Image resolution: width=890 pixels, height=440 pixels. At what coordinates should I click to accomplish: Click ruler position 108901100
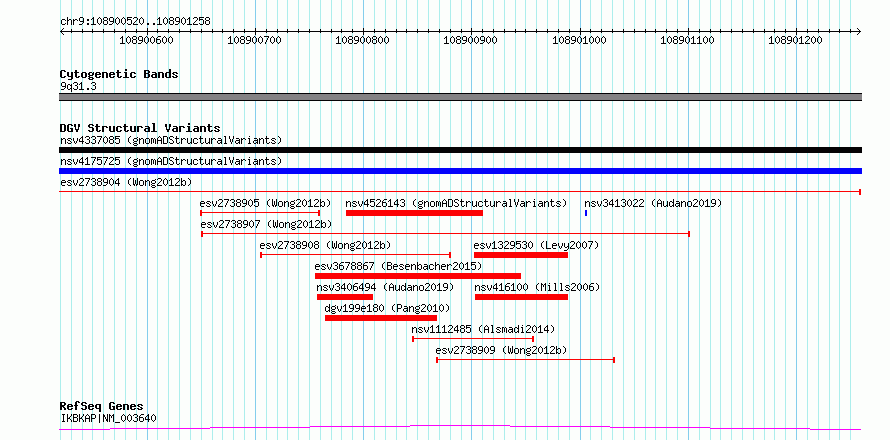tap(688, 40)
